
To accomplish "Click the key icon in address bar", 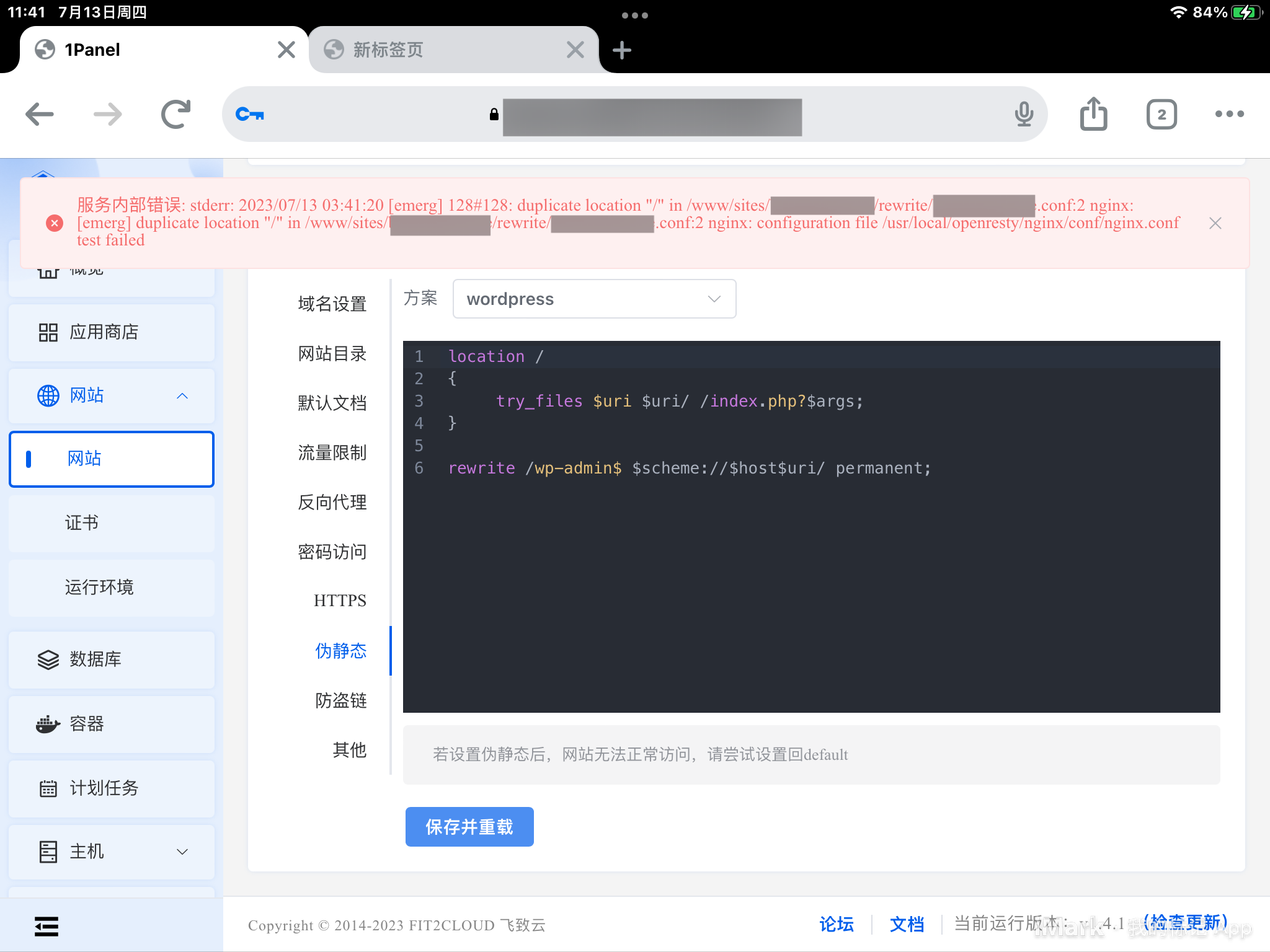I will (x=250, y=113).
